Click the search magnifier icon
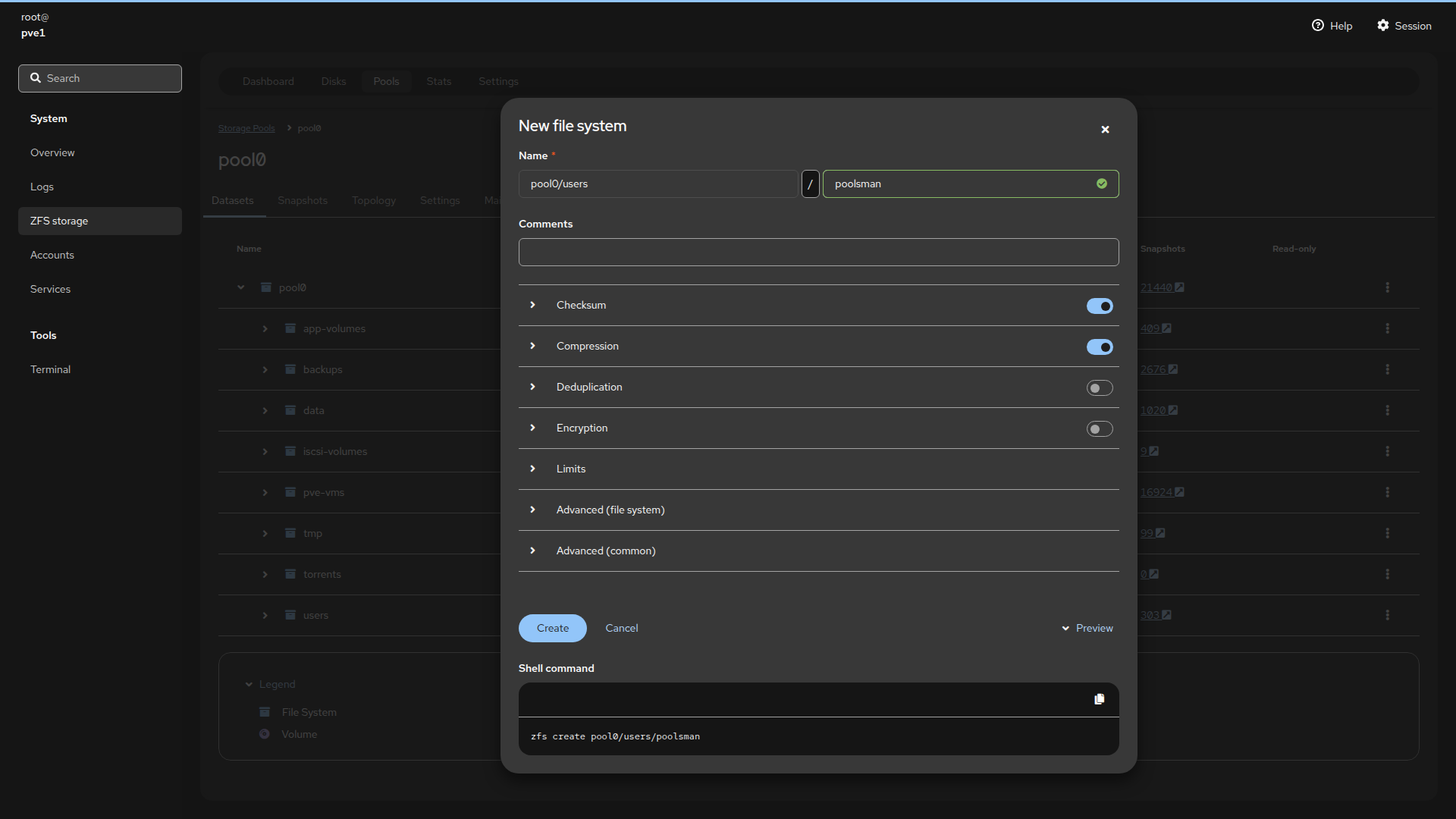 click(36, 78)
